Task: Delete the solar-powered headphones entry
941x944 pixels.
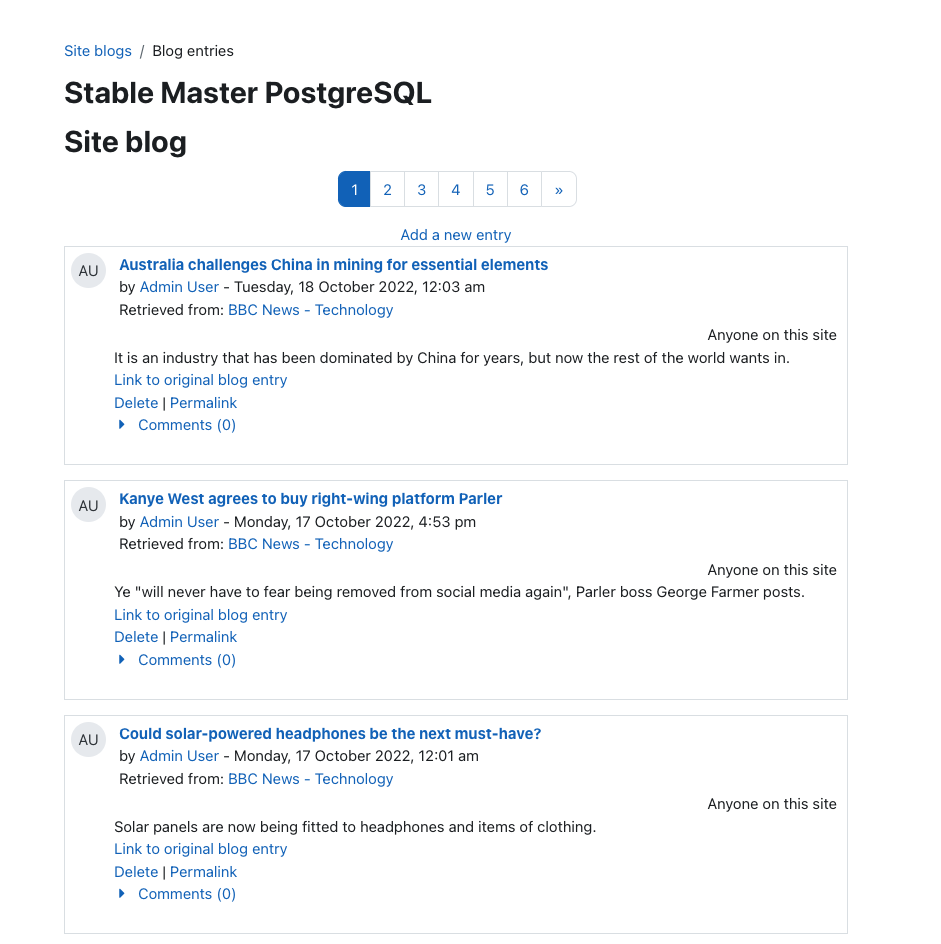Action: [x=136, y=872]
